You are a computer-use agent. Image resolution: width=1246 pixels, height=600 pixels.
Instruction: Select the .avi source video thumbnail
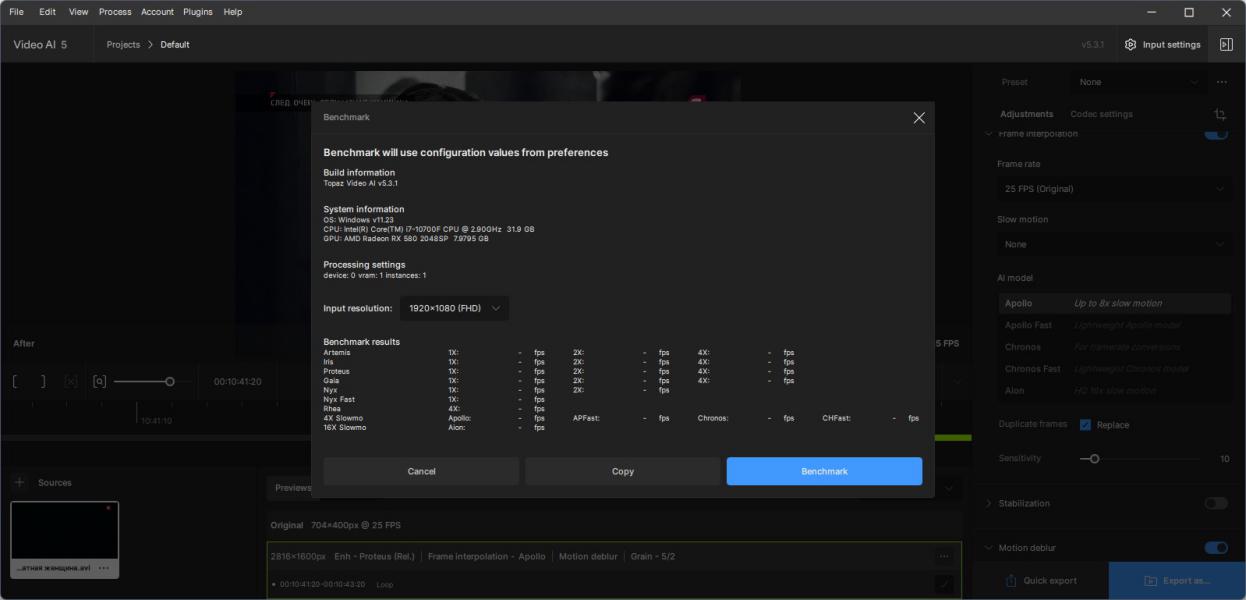pyautogui.click(x=65, y=540)
